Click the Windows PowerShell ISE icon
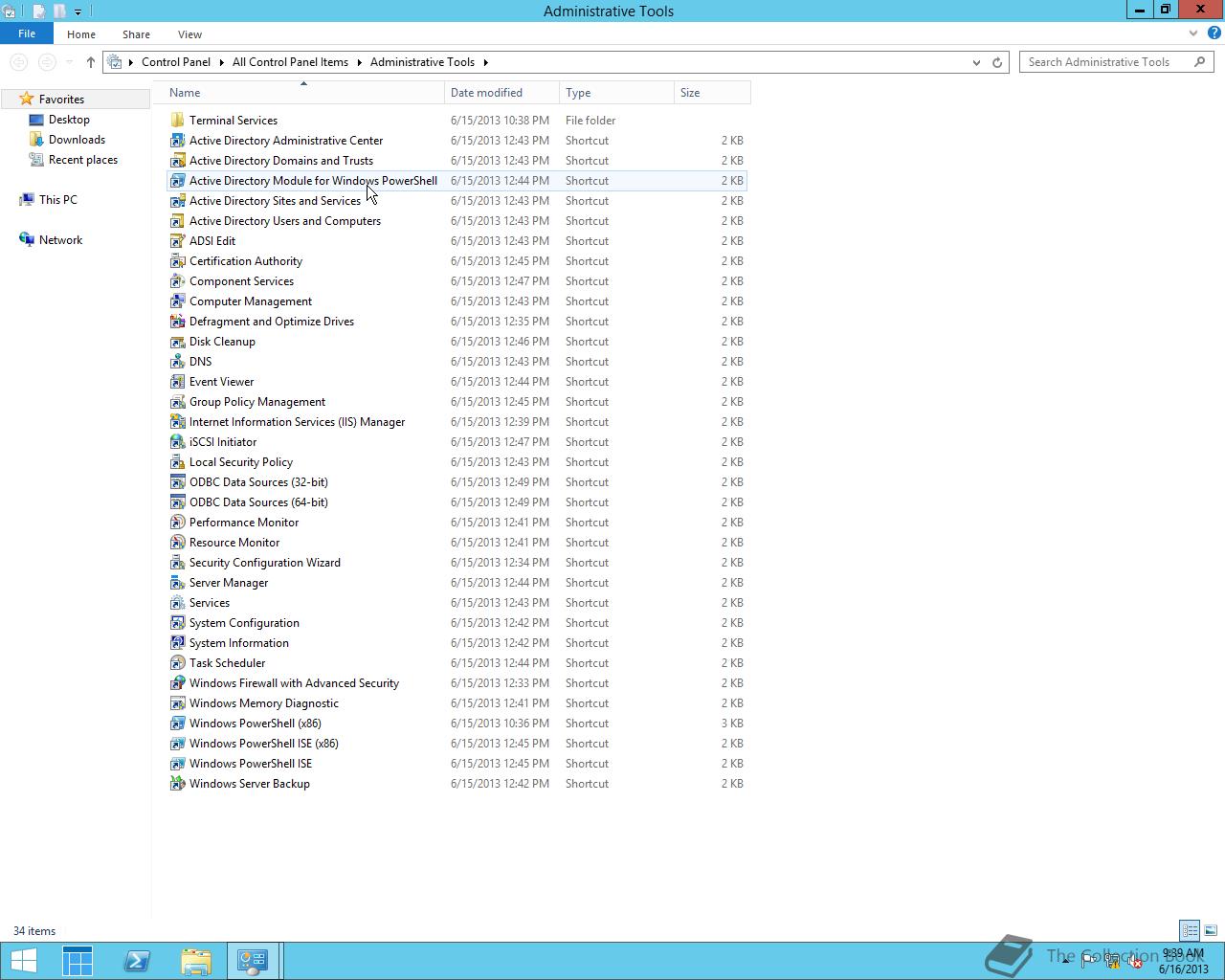 tap(177, 764)
